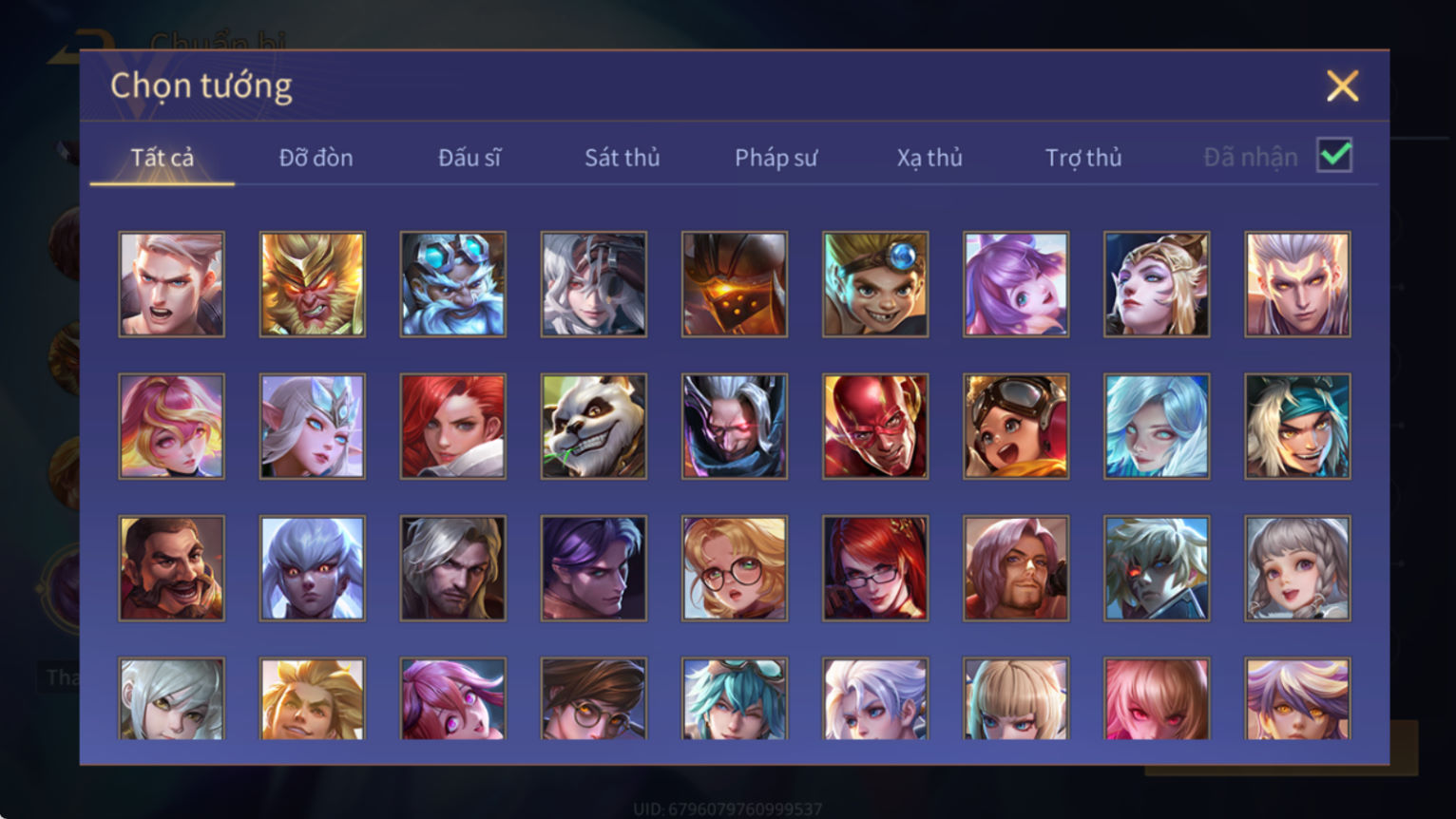Image resolution: width=1456 pixels, height=819 pixels.
Task: Open the Trợ thủ tab
Action: click(1083, 158)
